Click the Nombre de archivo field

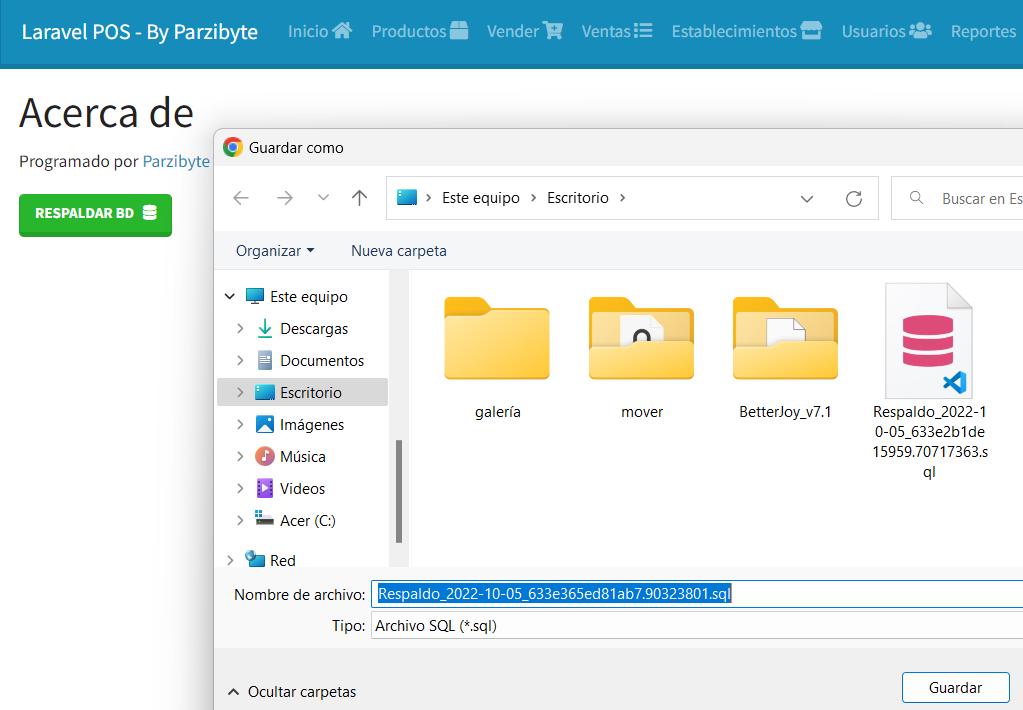click(x=697, y=594)
